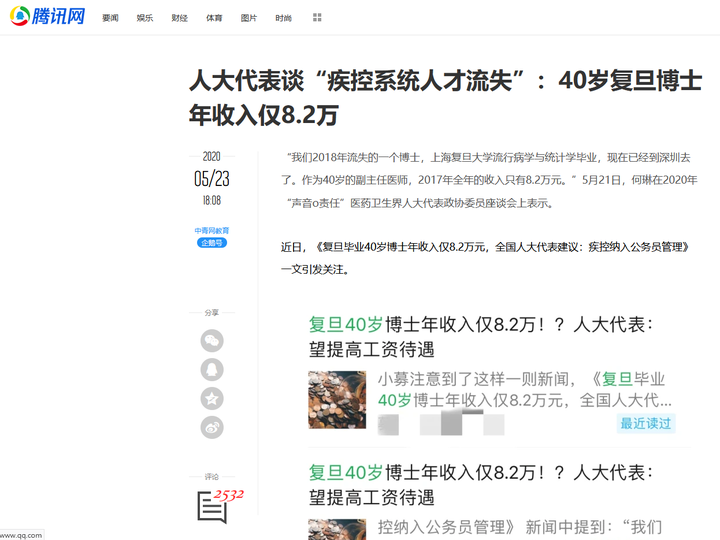This screenshot has width=720, height=540.
Task: Open the second coins thumbnail image
Action: [x=337, y=529]
